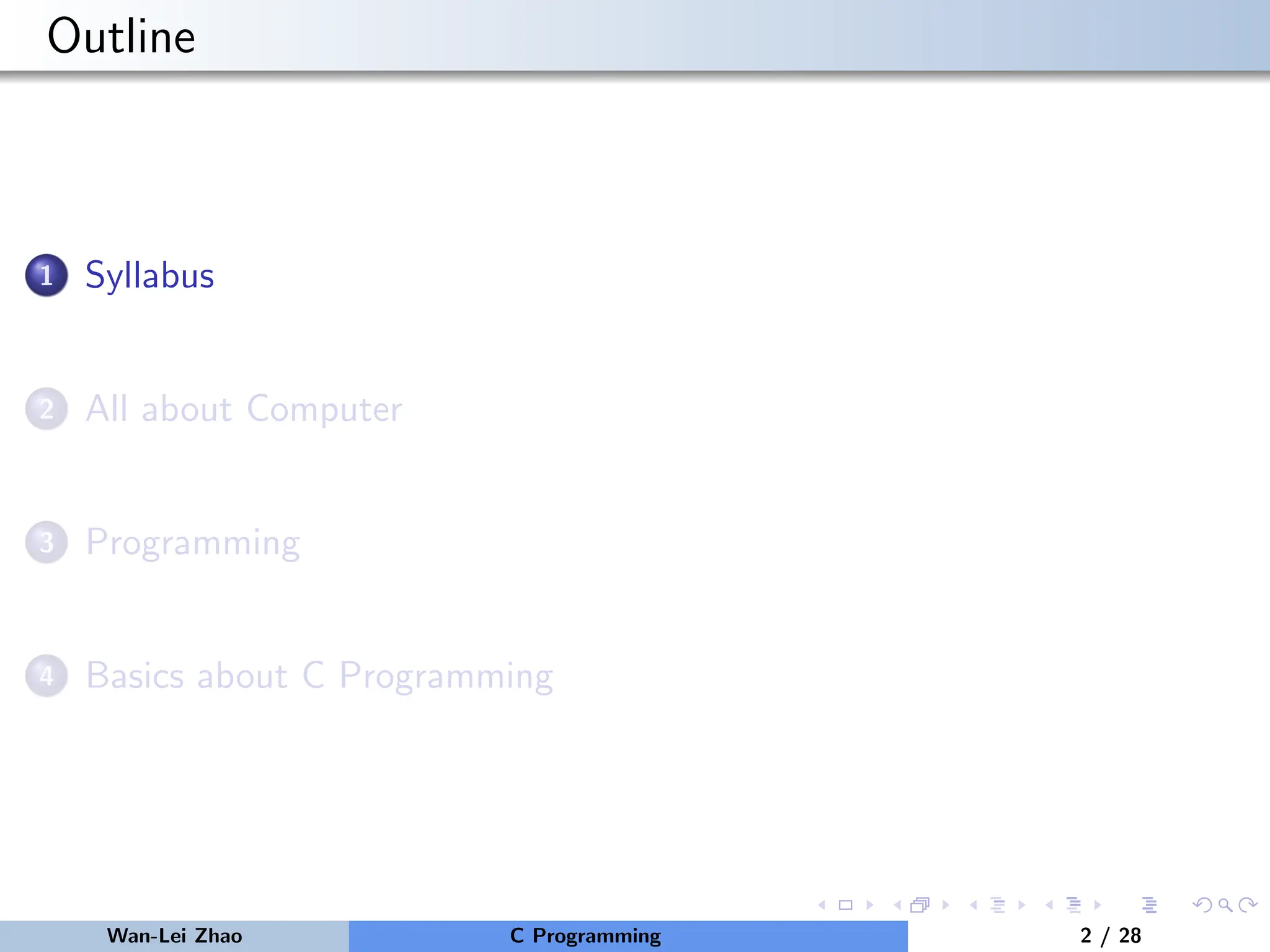Click the slide rectangle navigation icon
The width and height of the screenshot is (1270, 952).
(845, 905)
